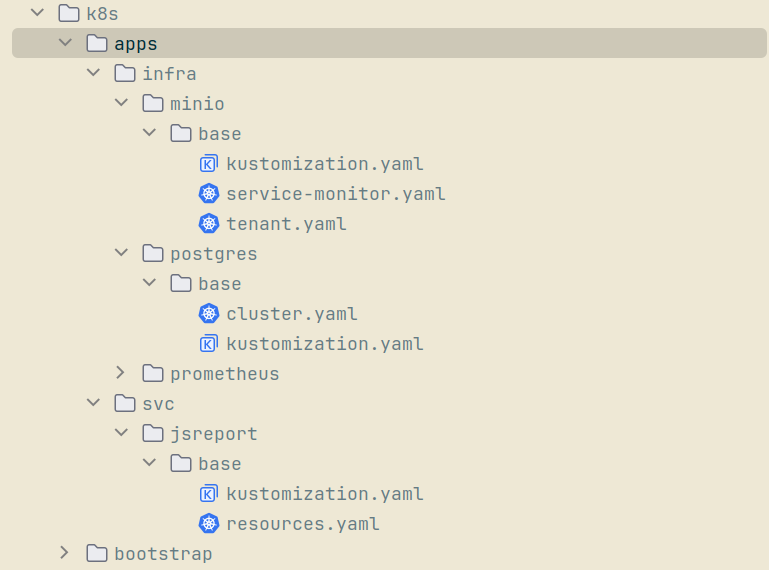Select the service-monitor.yaml file
Screen dimensions: 769x570
click(335, 194)
